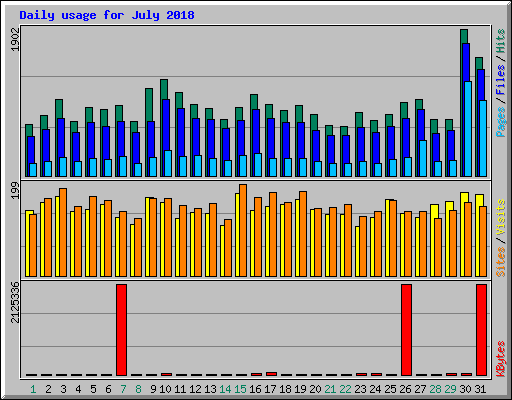Click the light blue pages bar for day 27
The image size is (512, 400).
[x=423, y=158]
